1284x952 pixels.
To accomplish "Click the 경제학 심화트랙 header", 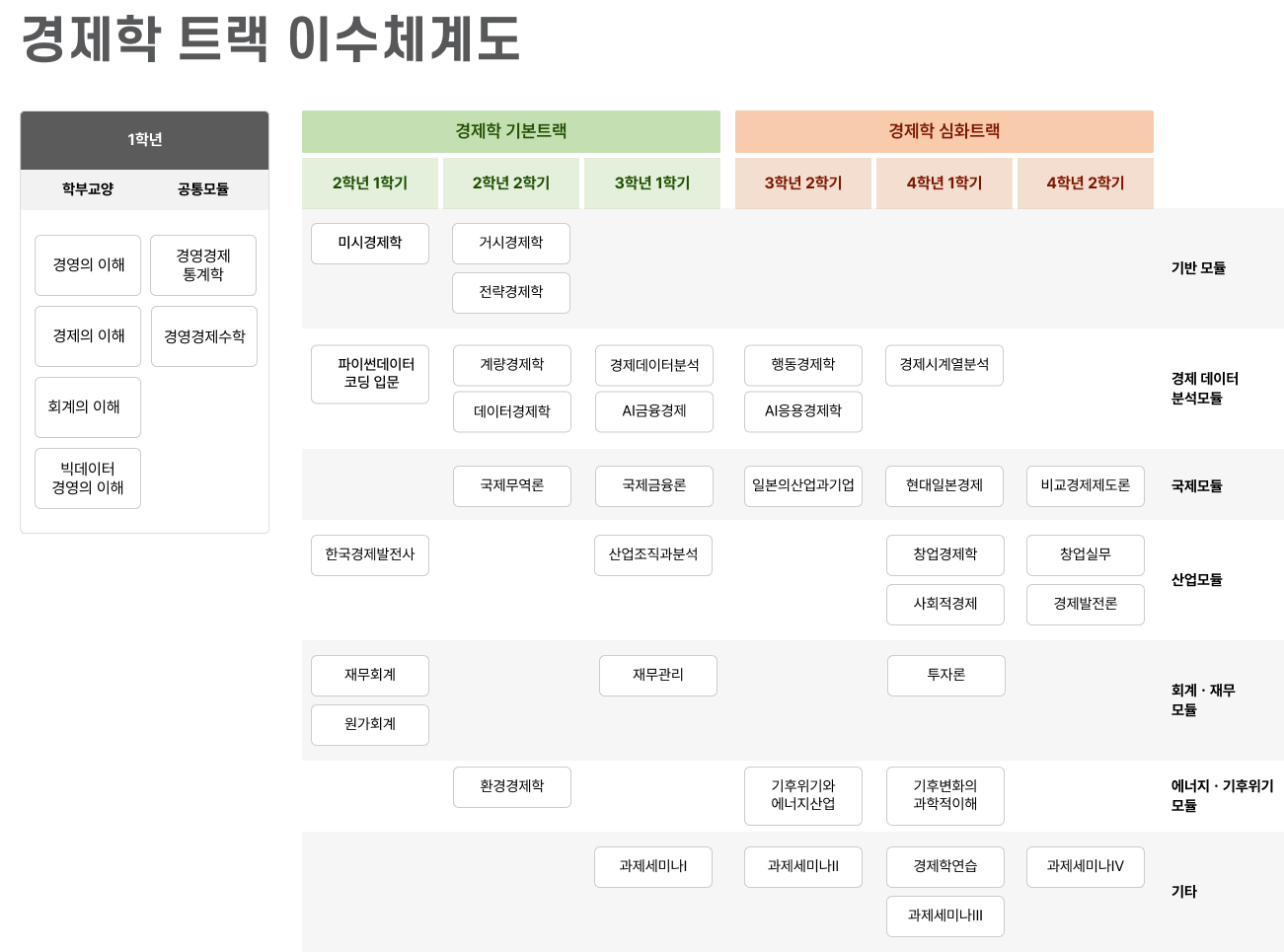I will [944, 131].
